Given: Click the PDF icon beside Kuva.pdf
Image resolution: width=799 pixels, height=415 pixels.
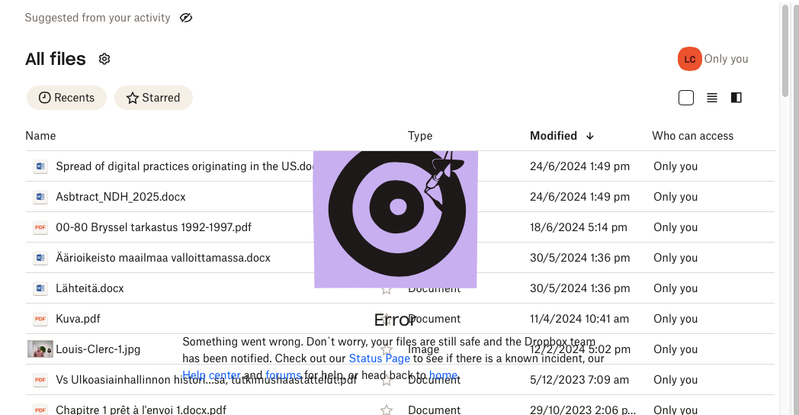Looking at the screenshot, I should click(40, 319).
